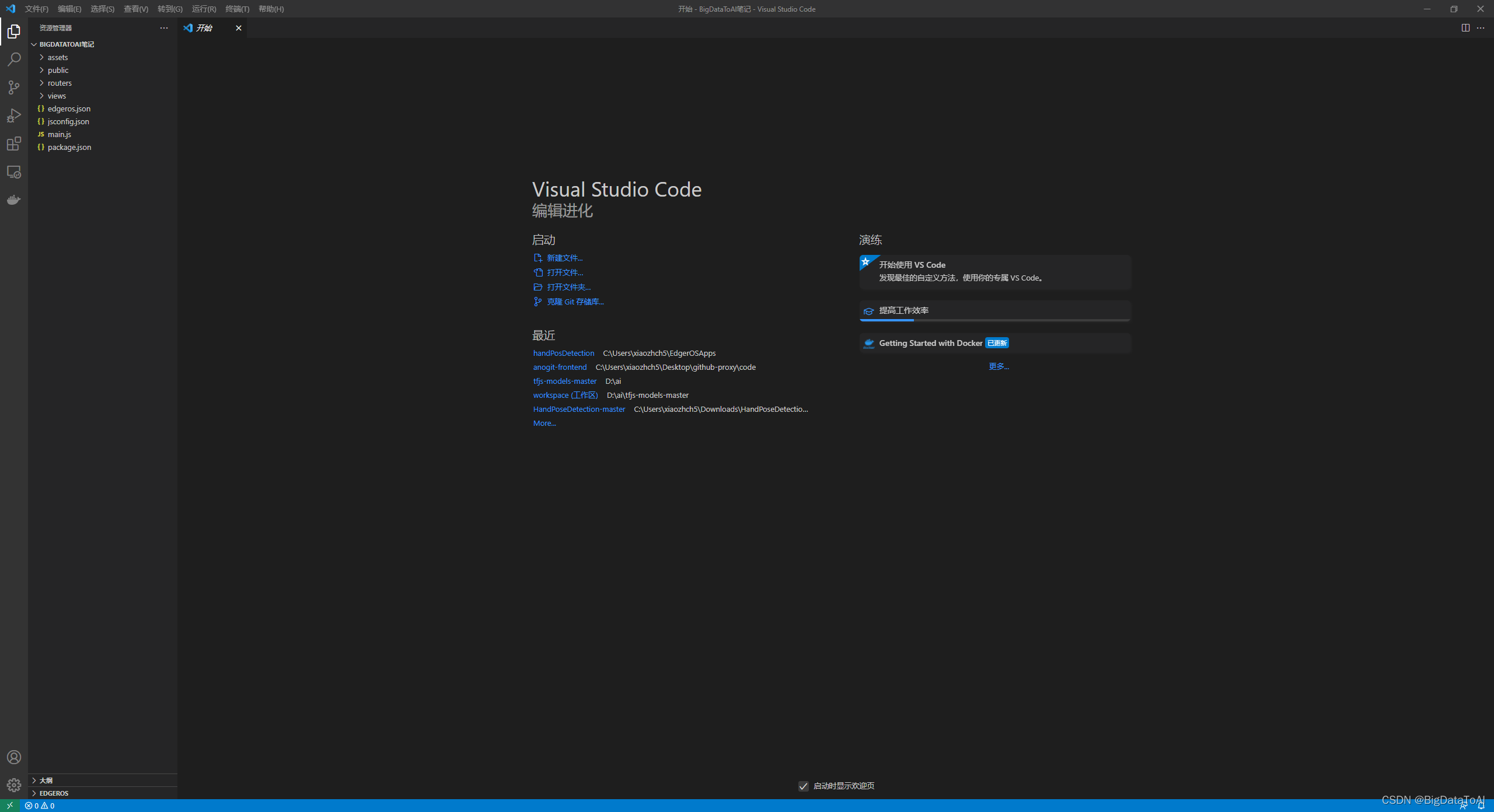Open the 终端(T) menu
This screenshot has height=812, width=1494.
237,9
